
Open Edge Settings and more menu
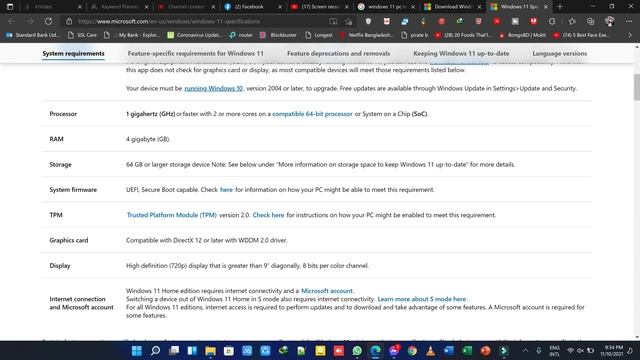pos(629,21)
